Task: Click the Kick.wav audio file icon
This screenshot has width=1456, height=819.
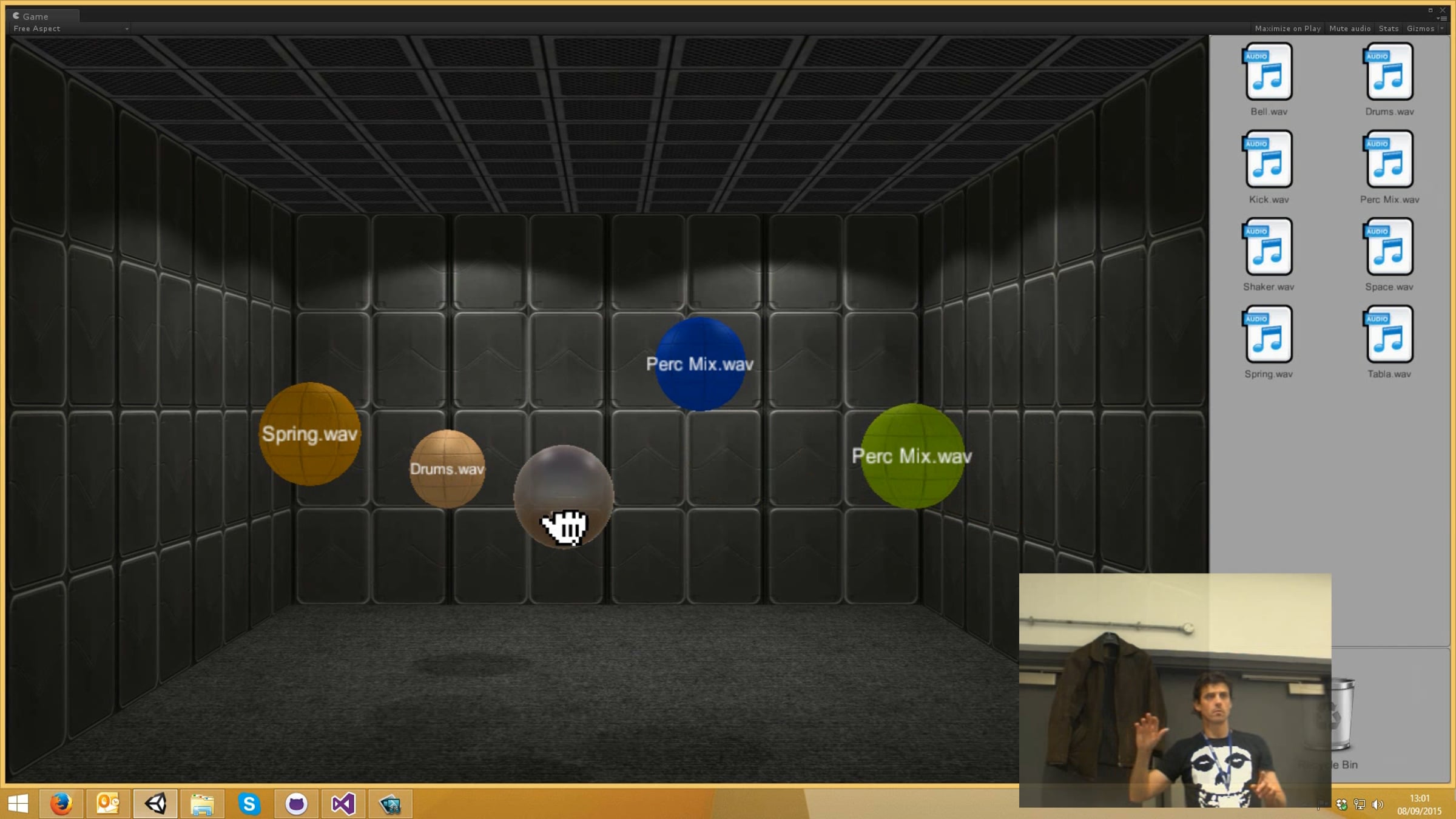Action: point(1268,160)
